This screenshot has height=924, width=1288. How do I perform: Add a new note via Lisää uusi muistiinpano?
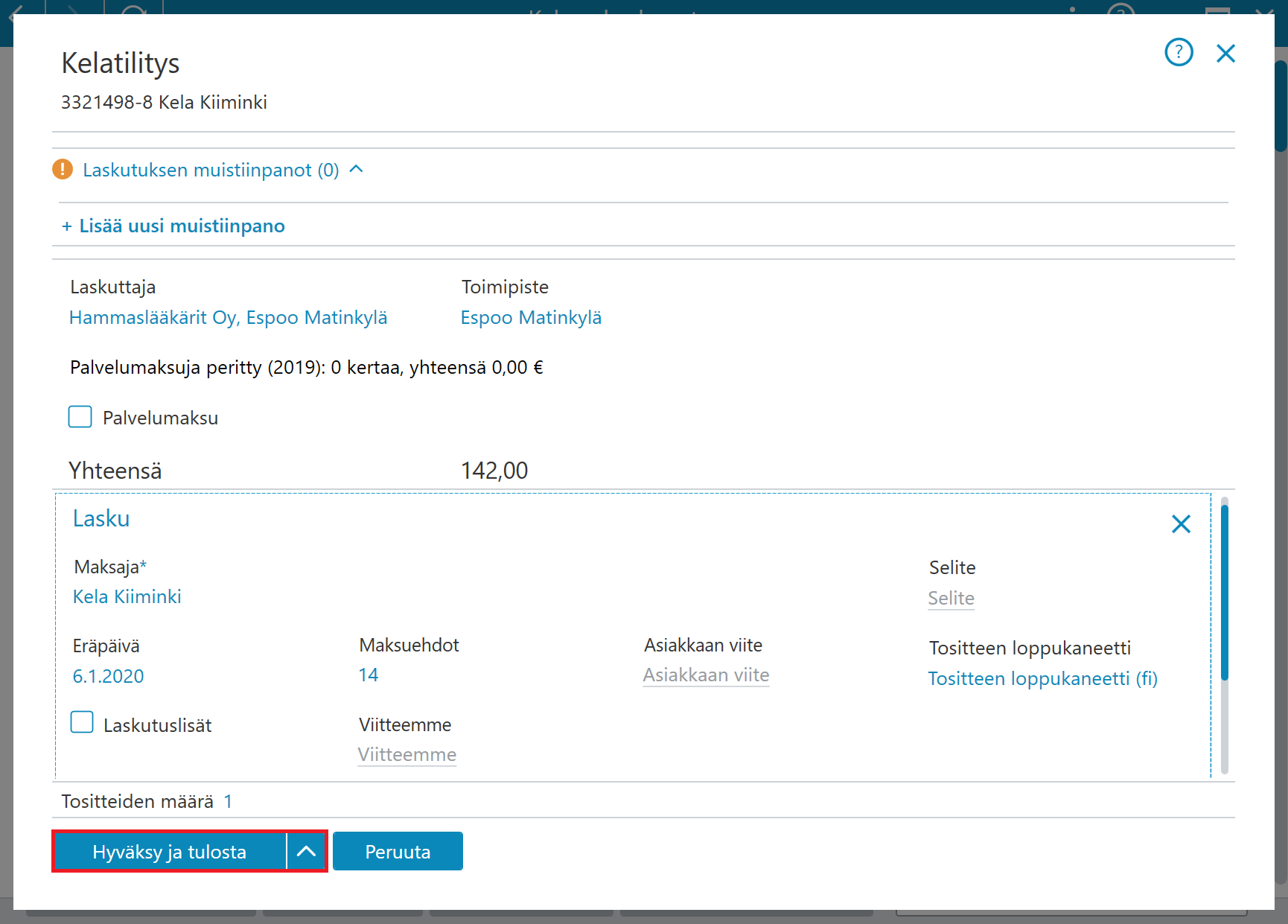coord(173,226)
